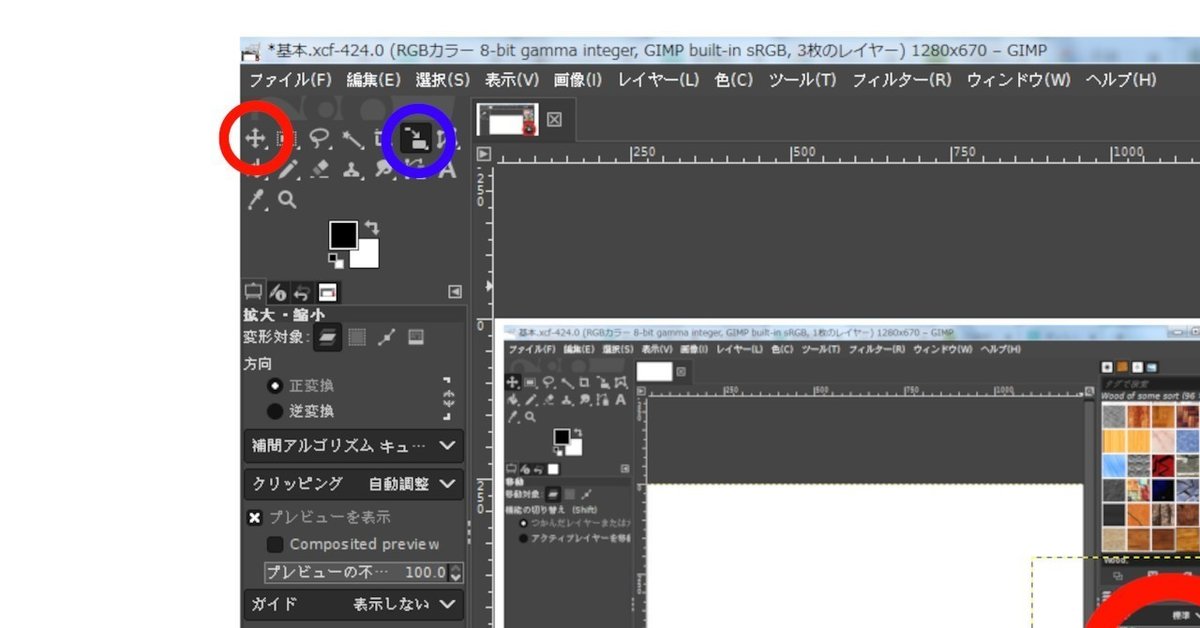
Task: Select the Move tool in the toolbox
Action: 255,139
